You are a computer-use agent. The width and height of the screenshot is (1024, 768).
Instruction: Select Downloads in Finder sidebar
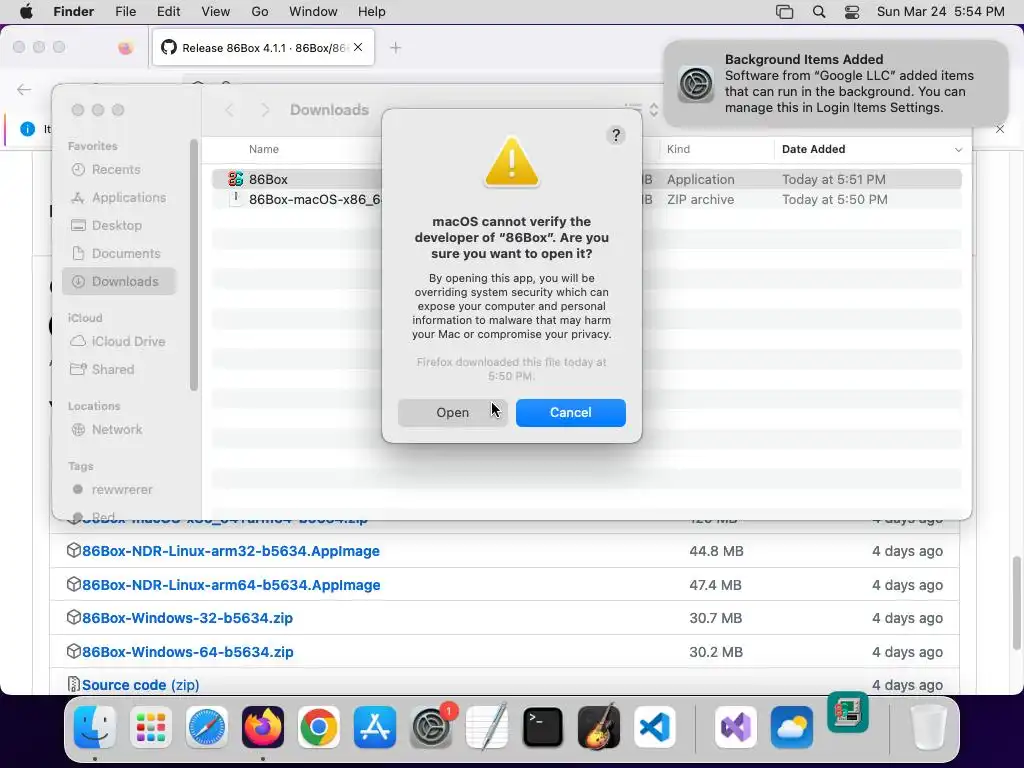[x=119, y=281]
